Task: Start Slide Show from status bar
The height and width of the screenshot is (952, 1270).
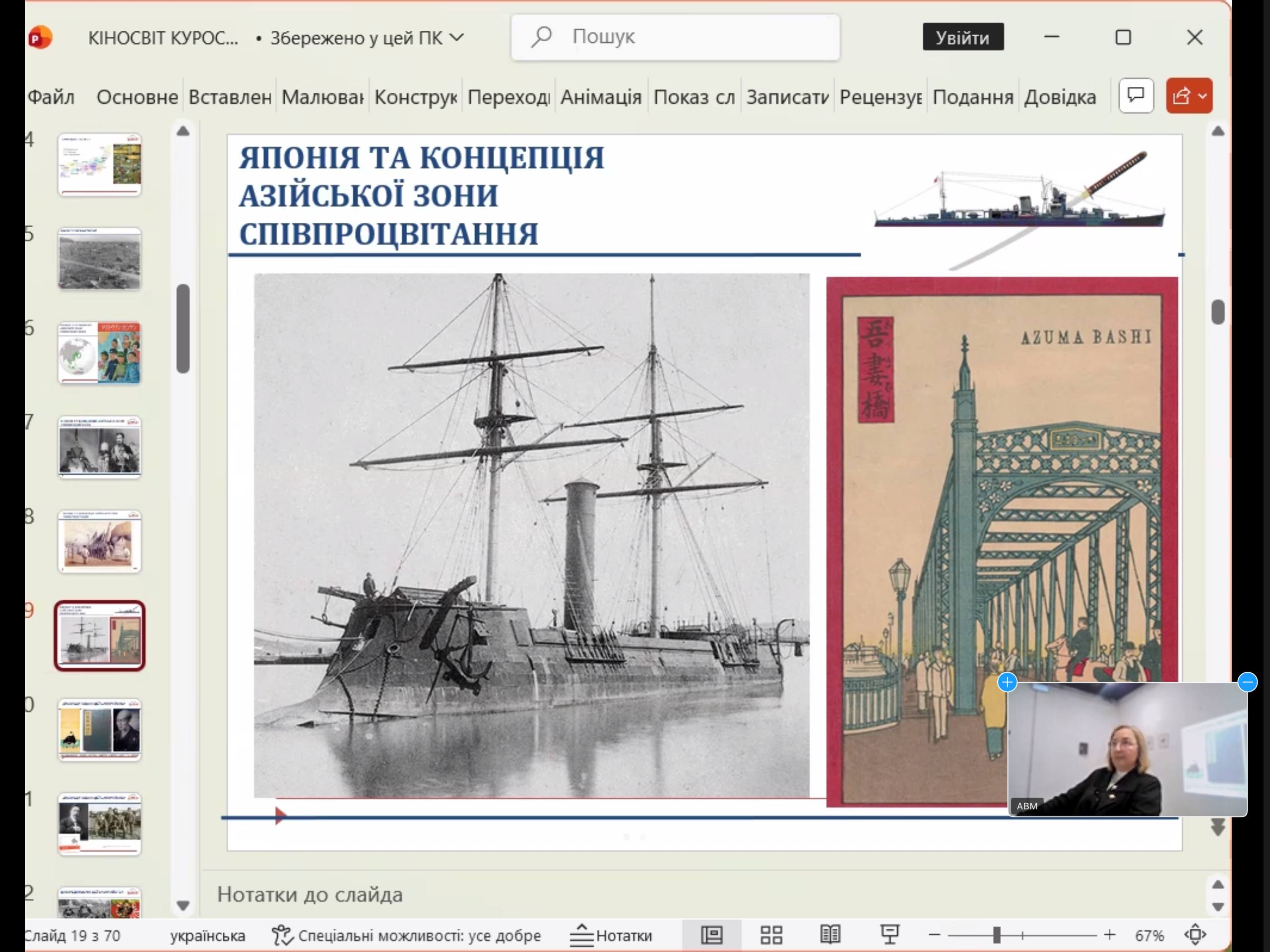Action: click(889, 935)
